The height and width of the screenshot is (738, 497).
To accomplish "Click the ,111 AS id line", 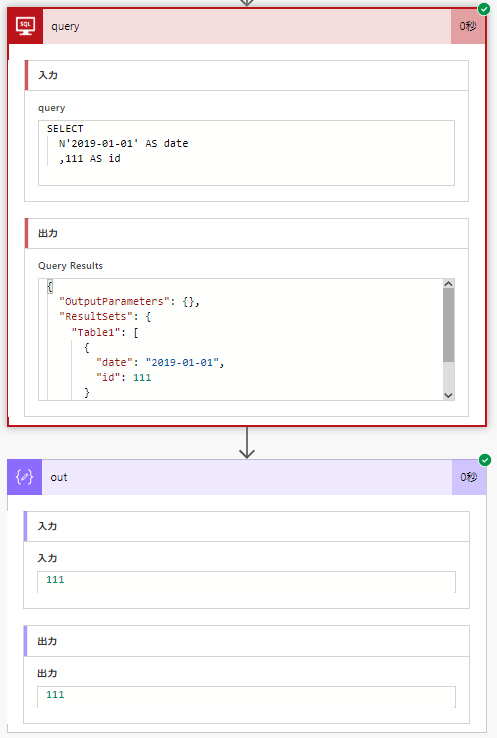I will point(89,159).
